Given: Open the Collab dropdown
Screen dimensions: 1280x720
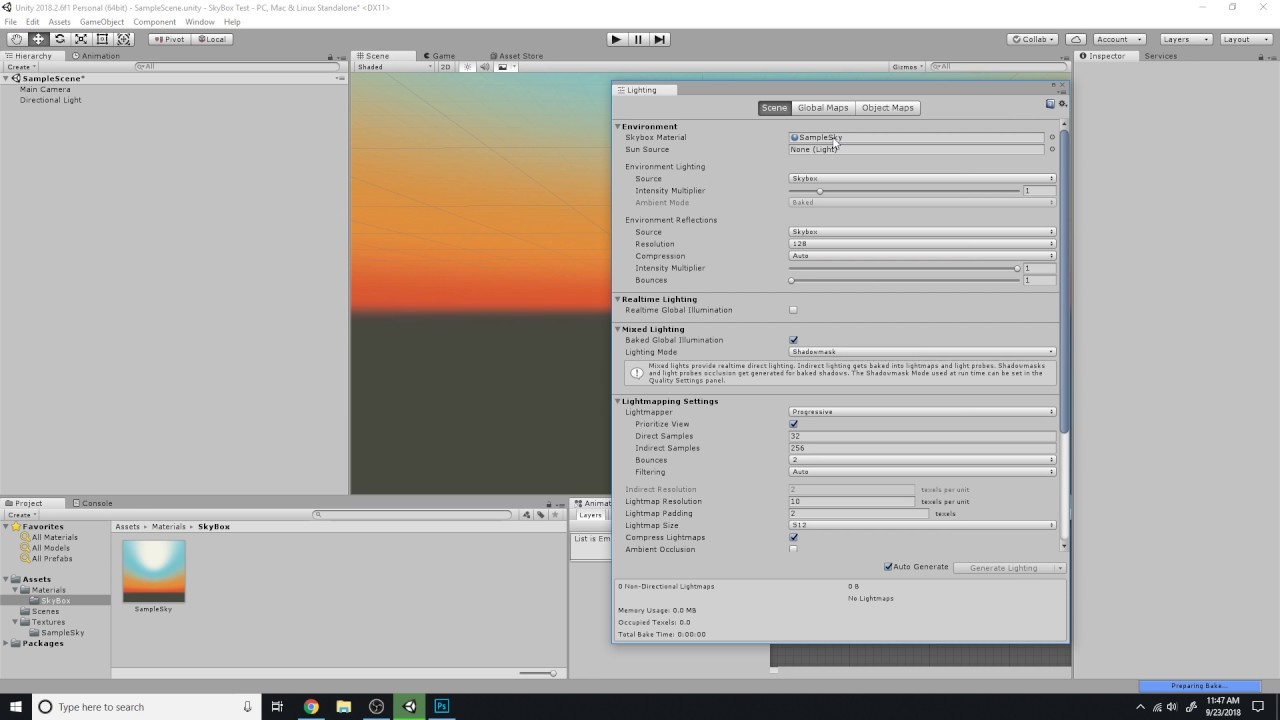Looking at the screenshot, I should 1033,39.
